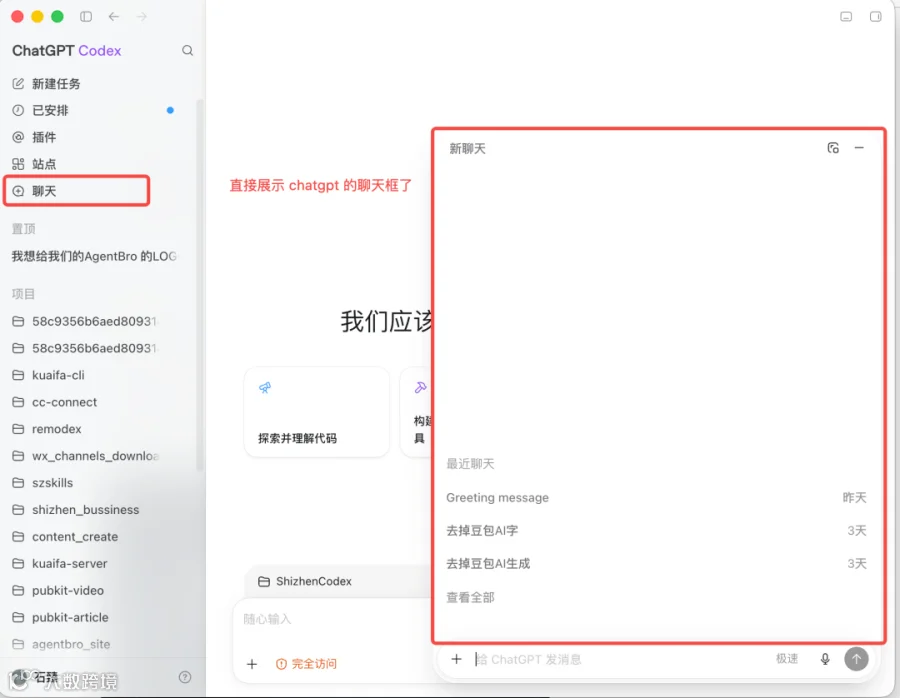Open the 极速 speed mode selector
This screenshot has width=900, height=698.
787,659
